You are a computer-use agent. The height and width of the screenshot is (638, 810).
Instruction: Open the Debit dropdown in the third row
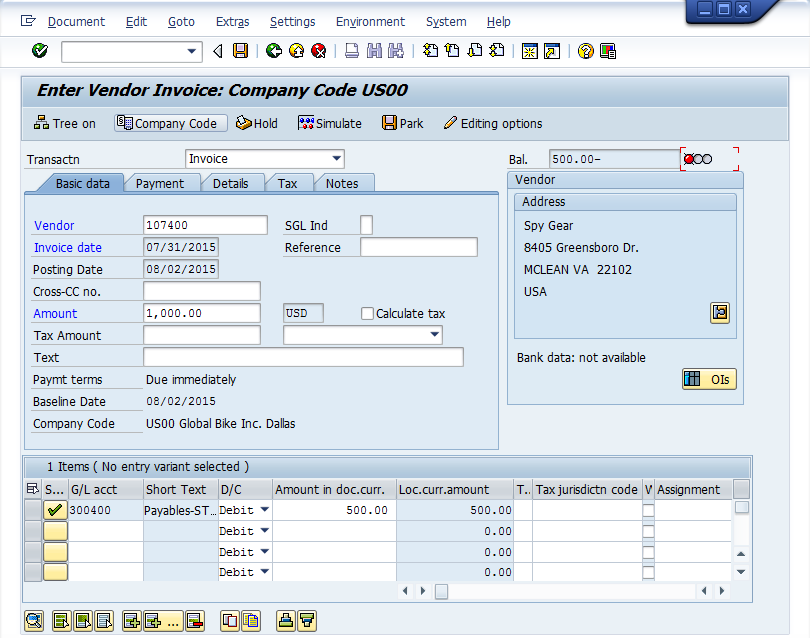coord(264,552)
